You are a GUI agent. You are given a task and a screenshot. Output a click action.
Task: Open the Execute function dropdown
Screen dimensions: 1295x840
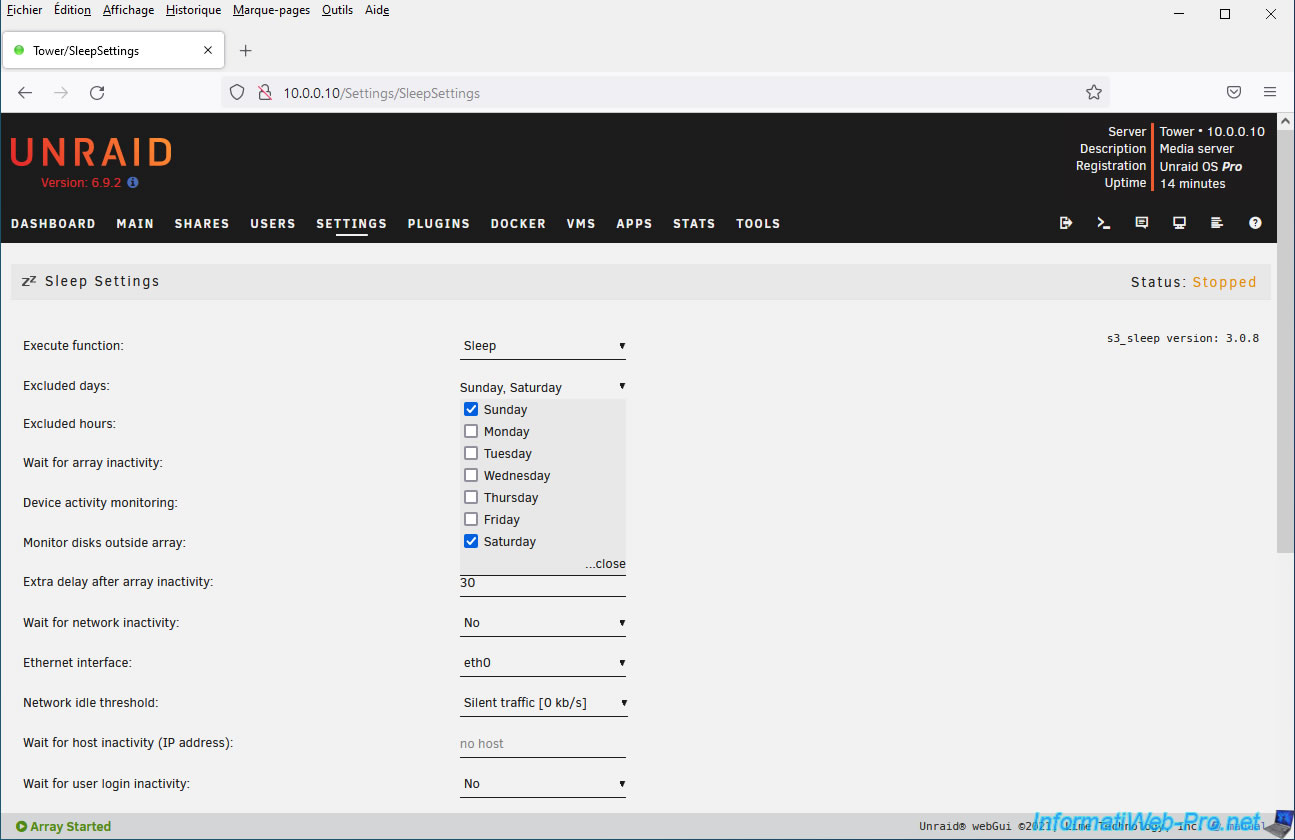[543, 346]
